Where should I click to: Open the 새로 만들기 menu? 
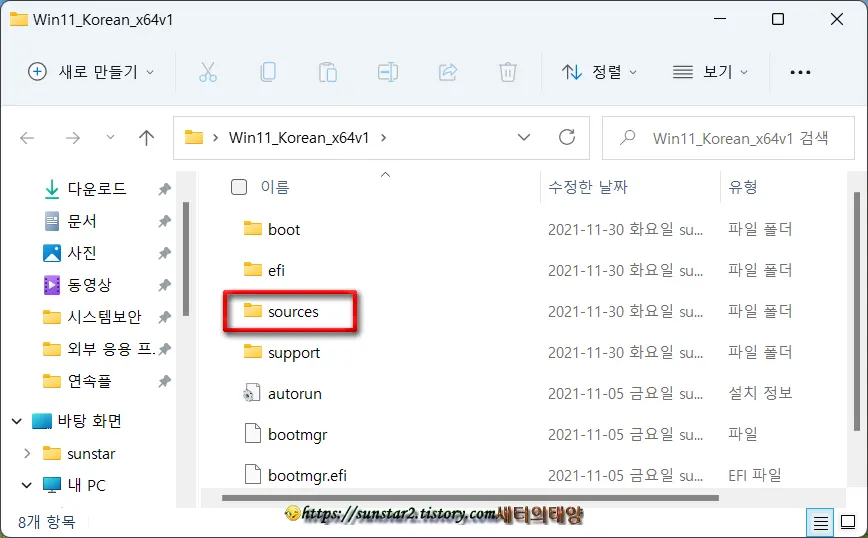[91, 72]
